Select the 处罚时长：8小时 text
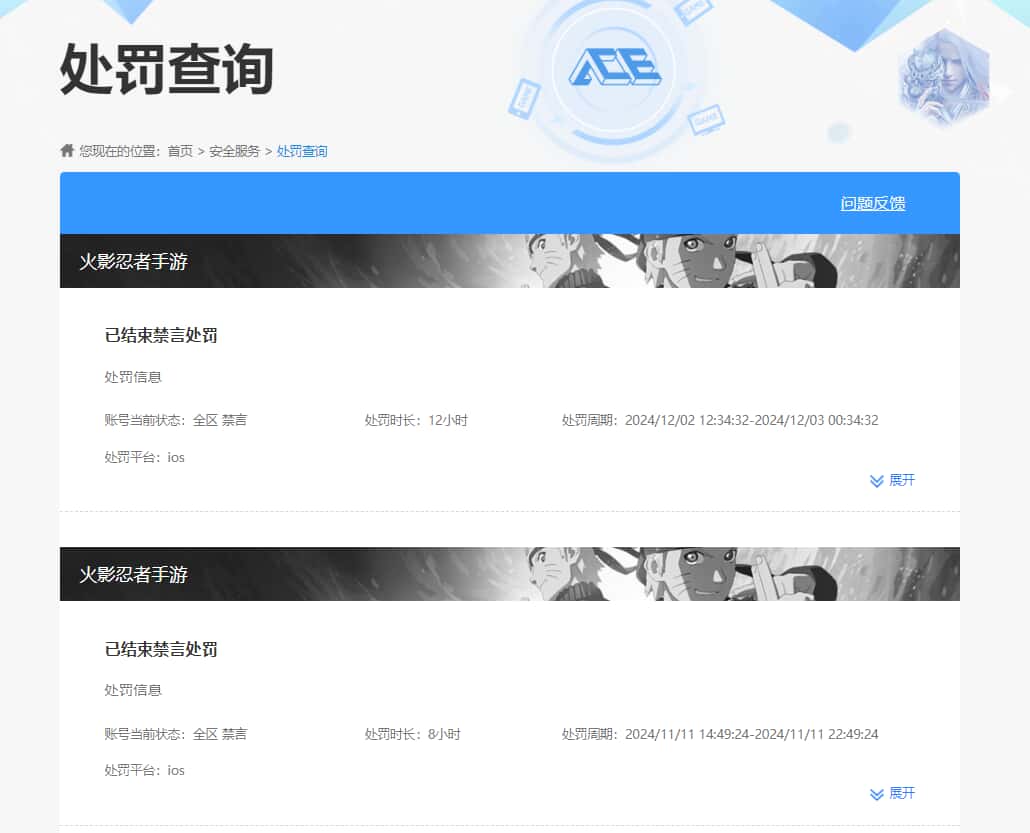The image size is (1030, 833). 413,734
